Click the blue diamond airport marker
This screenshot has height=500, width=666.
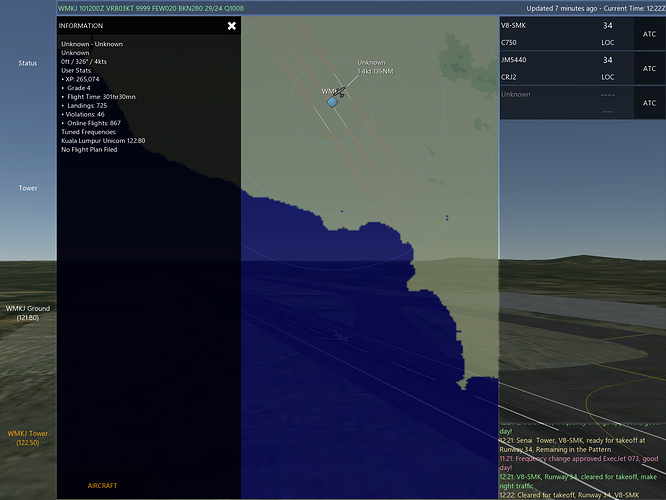[x=332, y=102]
